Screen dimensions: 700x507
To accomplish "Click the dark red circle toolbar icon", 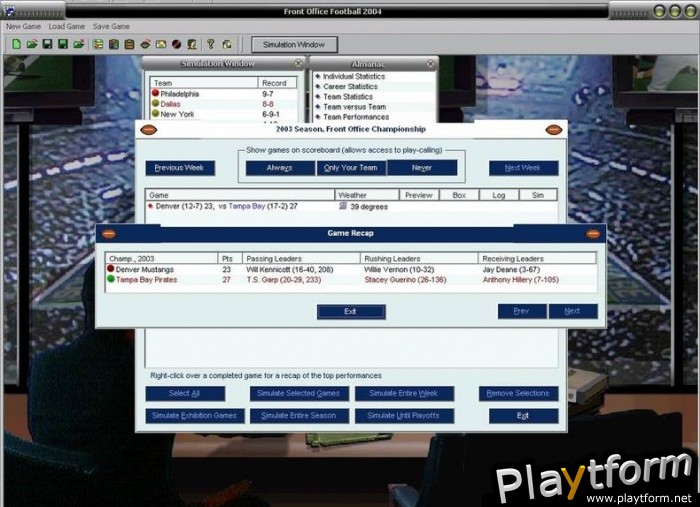I will click(x=177, y=44).
